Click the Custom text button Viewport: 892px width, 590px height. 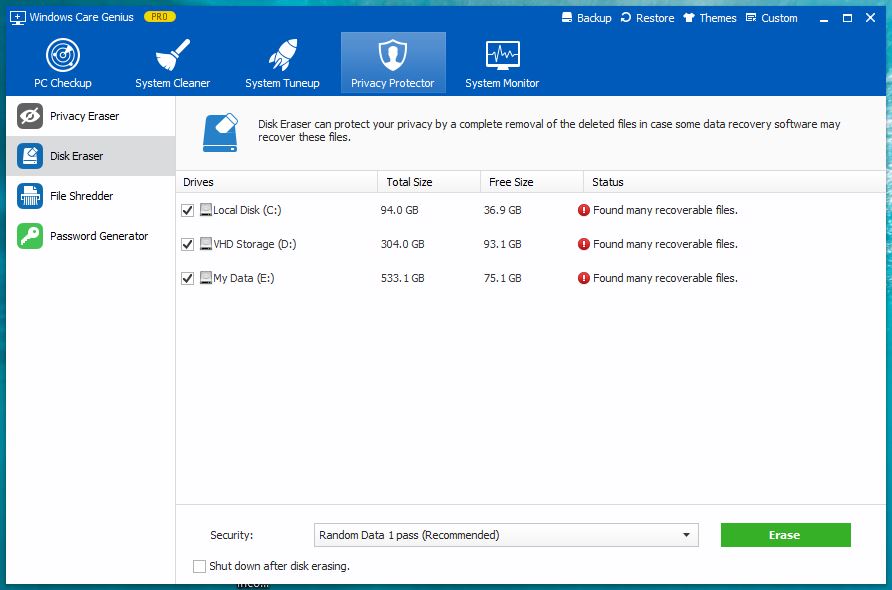[x=779, y=18]
